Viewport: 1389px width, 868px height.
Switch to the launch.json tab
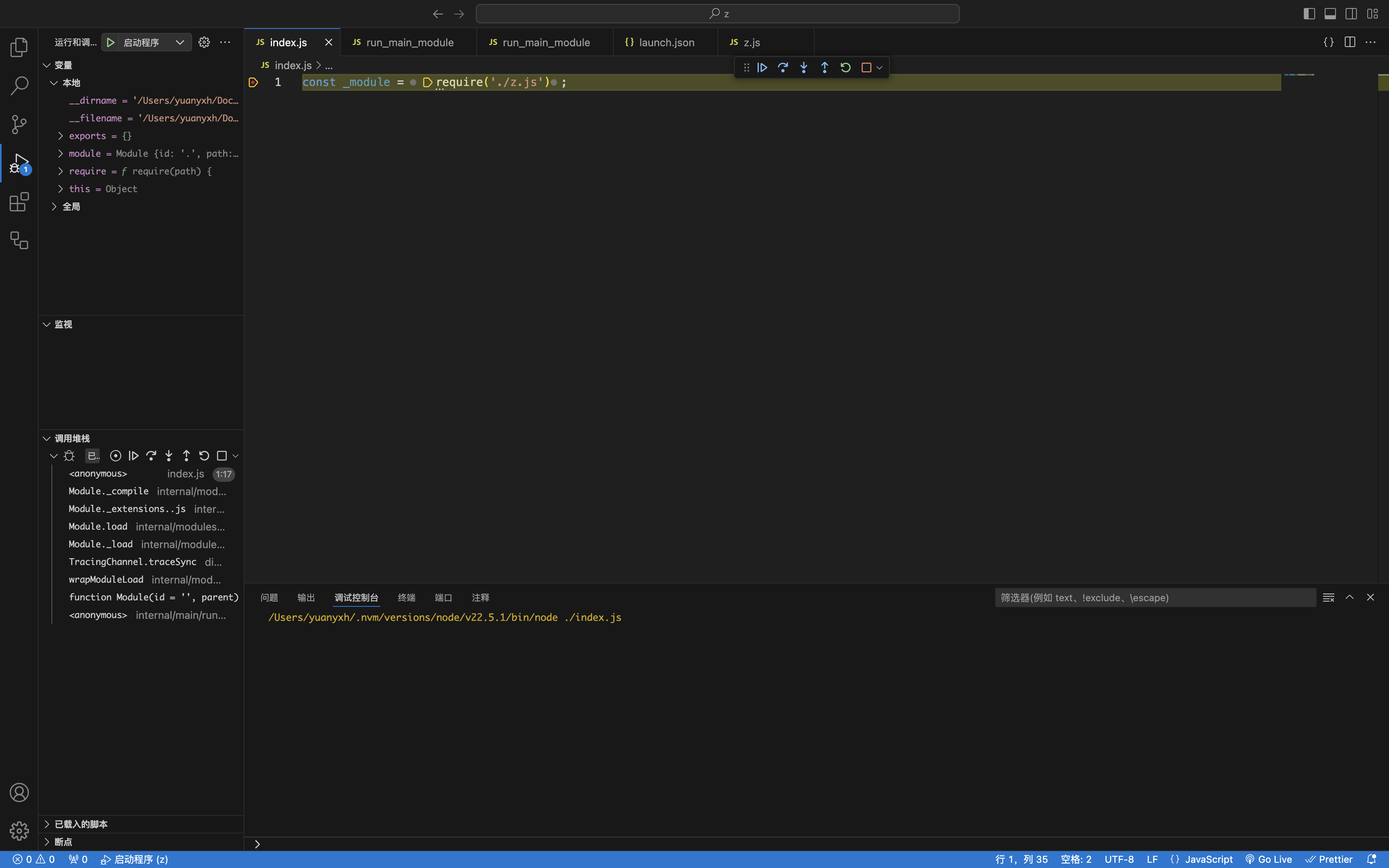(665, 43)
